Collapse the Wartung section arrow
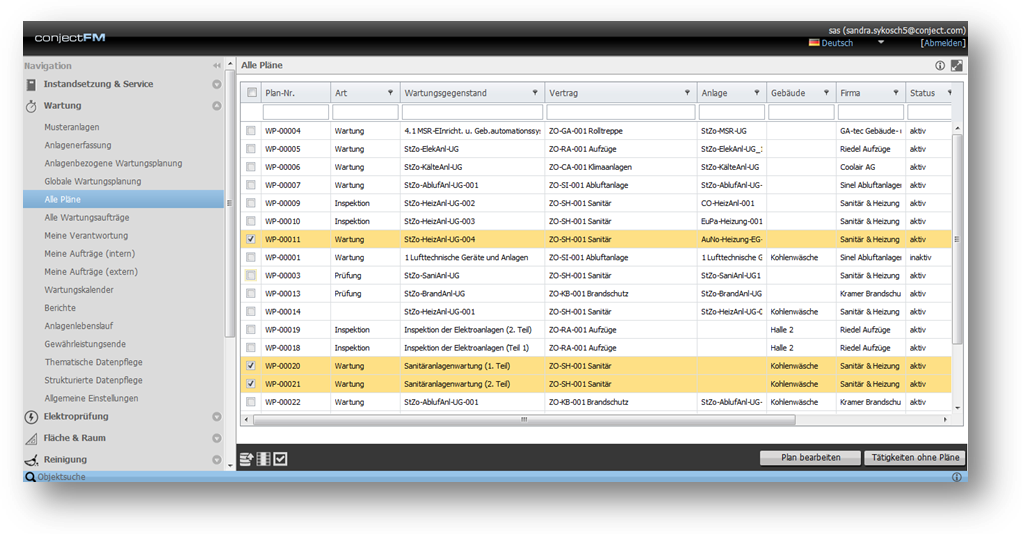Image resolution: width=1022 pixels, height=534 pixels. pos(216,106)
